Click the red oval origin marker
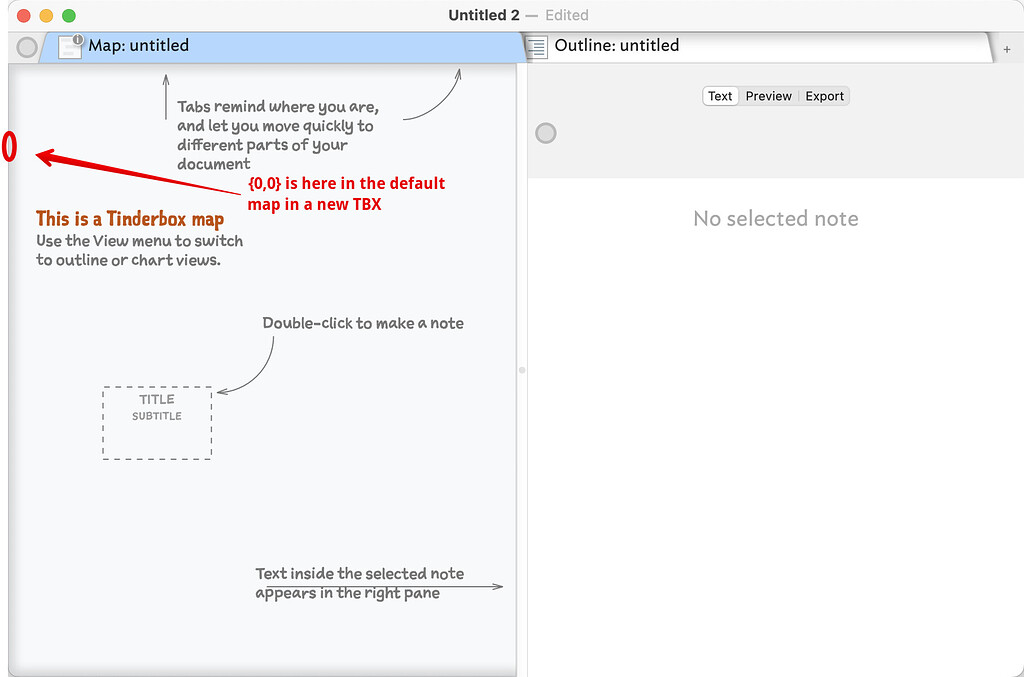The image size is (1024, 677). tap(9, 147)
